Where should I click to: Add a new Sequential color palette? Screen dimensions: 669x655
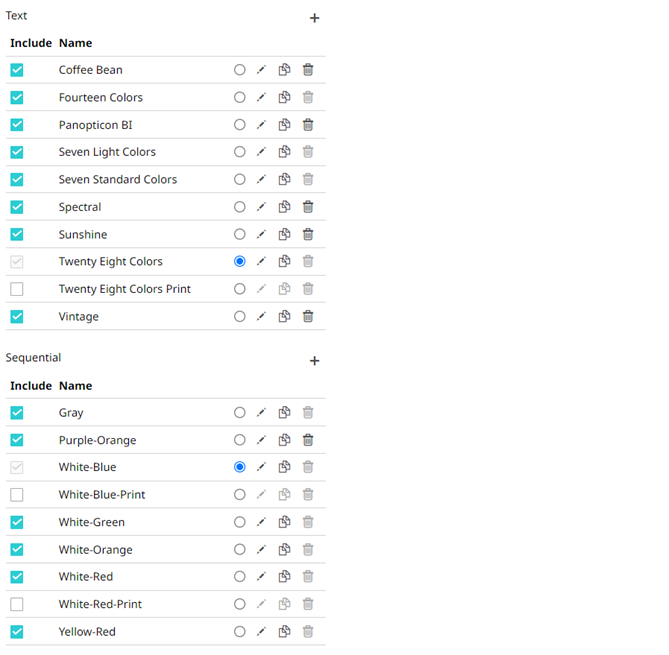tap(314, 361)
